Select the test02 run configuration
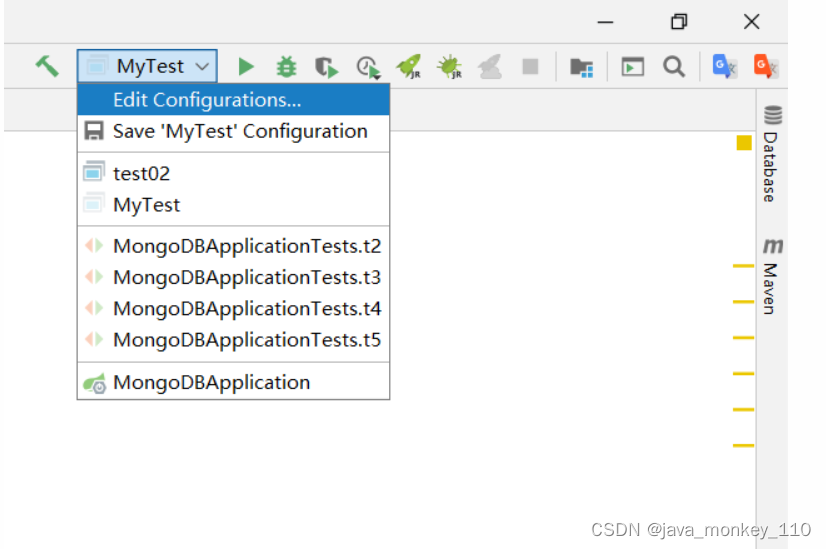826x549 pixels. tap(233, 173)
